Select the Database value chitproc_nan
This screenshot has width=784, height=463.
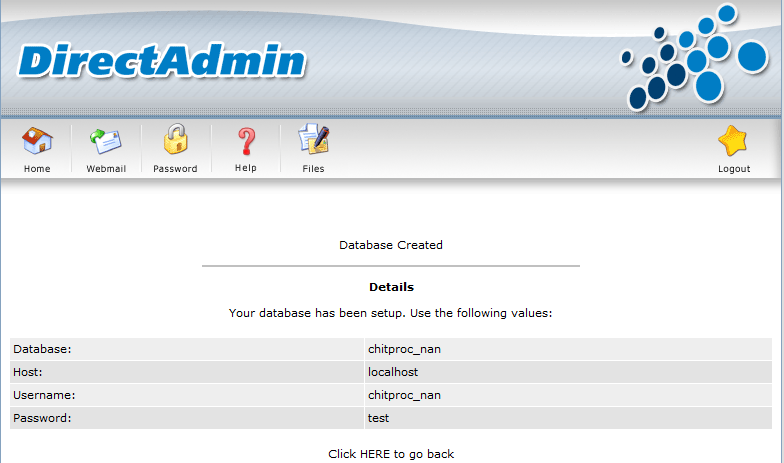point(404,349)
